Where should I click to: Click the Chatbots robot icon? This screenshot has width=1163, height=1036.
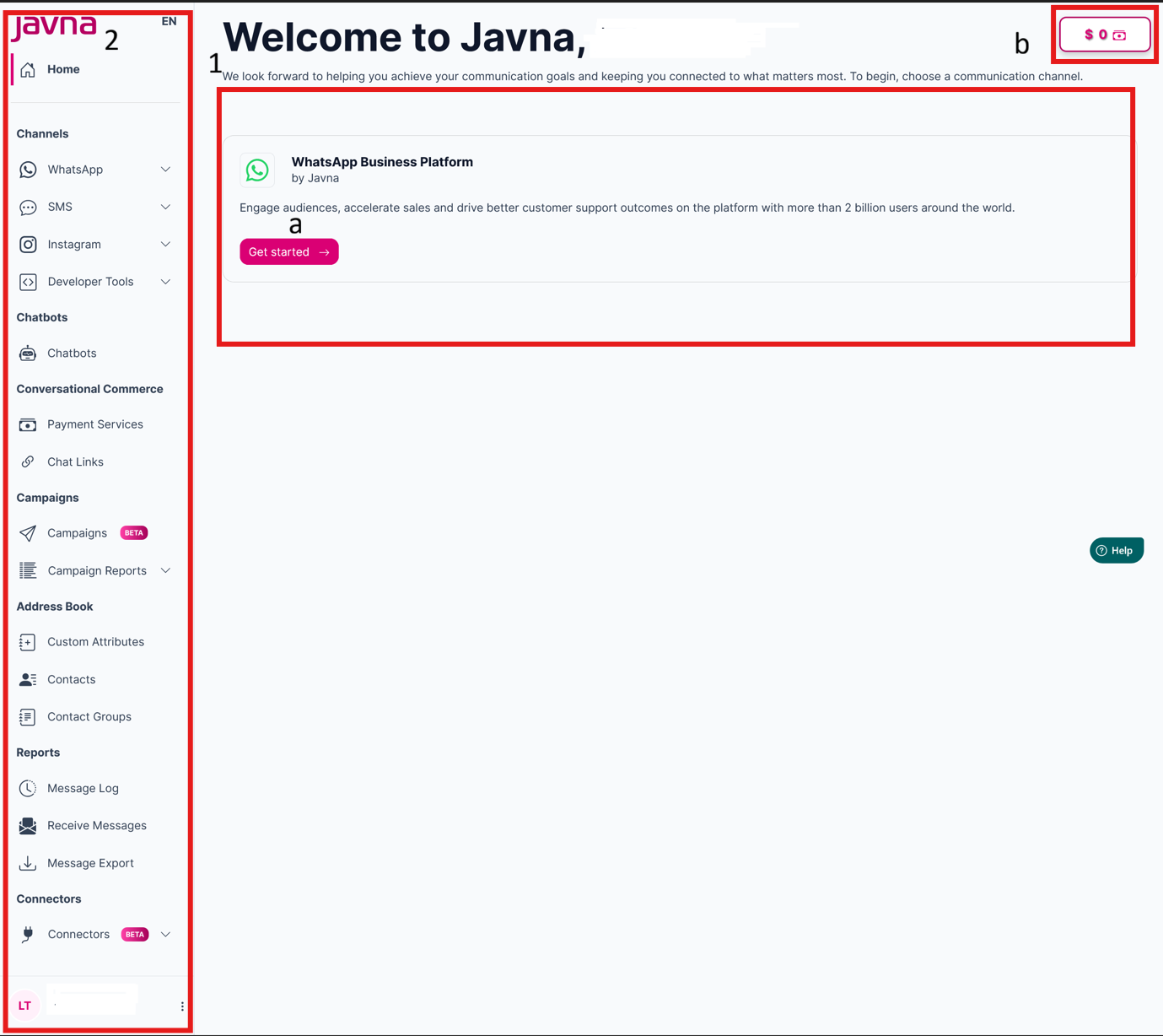point(28,353)
